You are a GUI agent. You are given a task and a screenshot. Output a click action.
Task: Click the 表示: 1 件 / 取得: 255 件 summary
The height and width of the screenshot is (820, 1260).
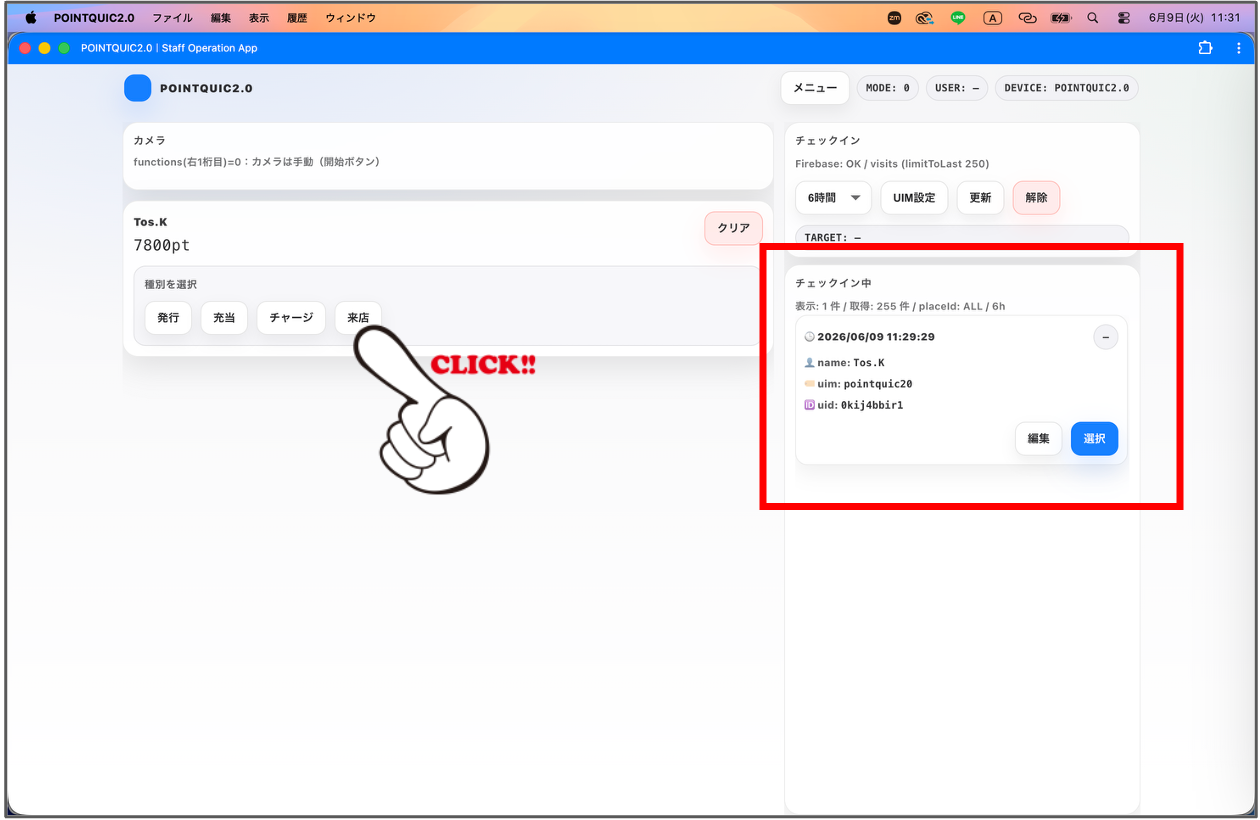click(900, 306)
